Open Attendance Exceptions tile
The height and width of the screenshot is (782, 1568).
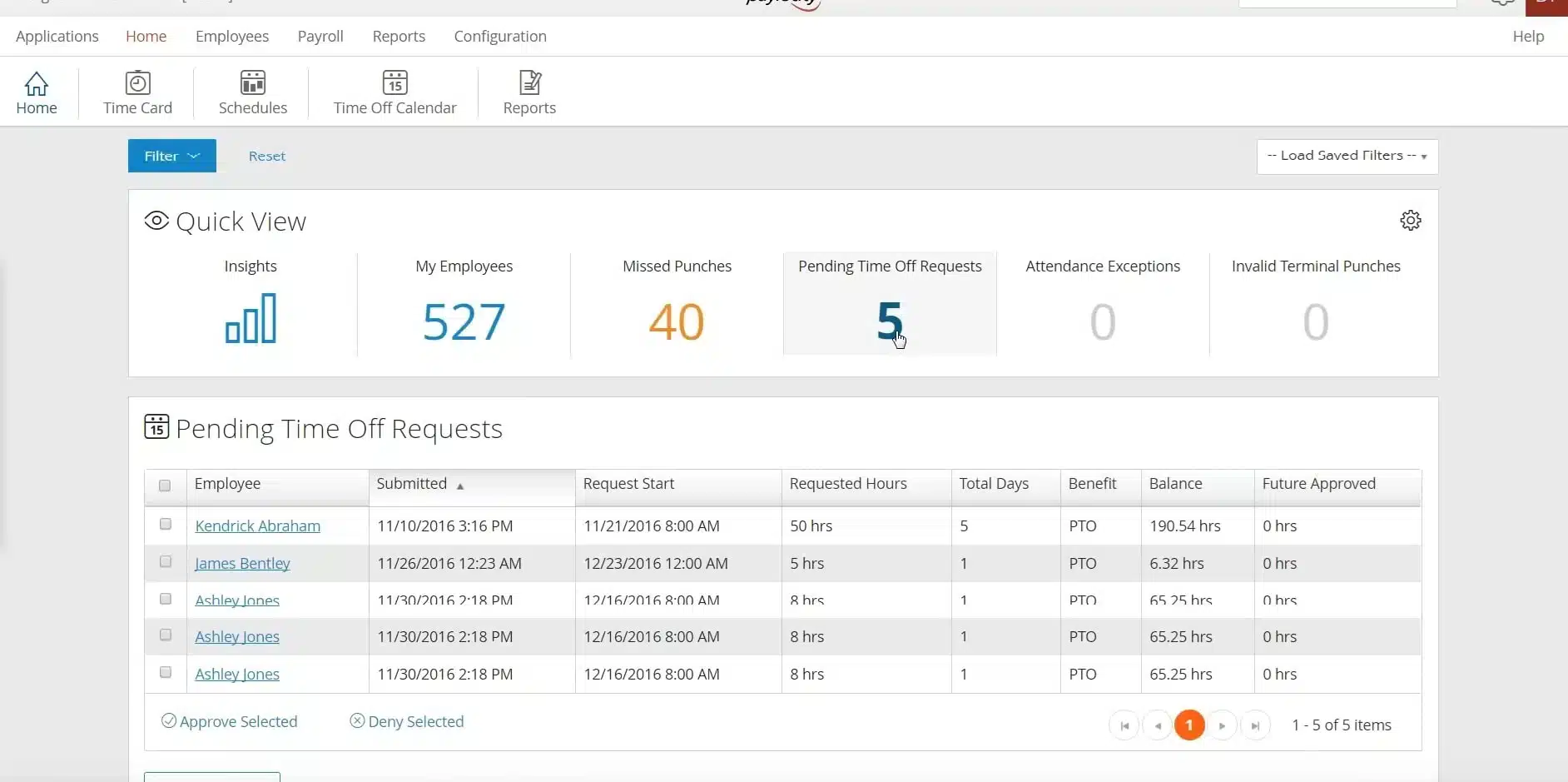click(x=1103, y=305)
